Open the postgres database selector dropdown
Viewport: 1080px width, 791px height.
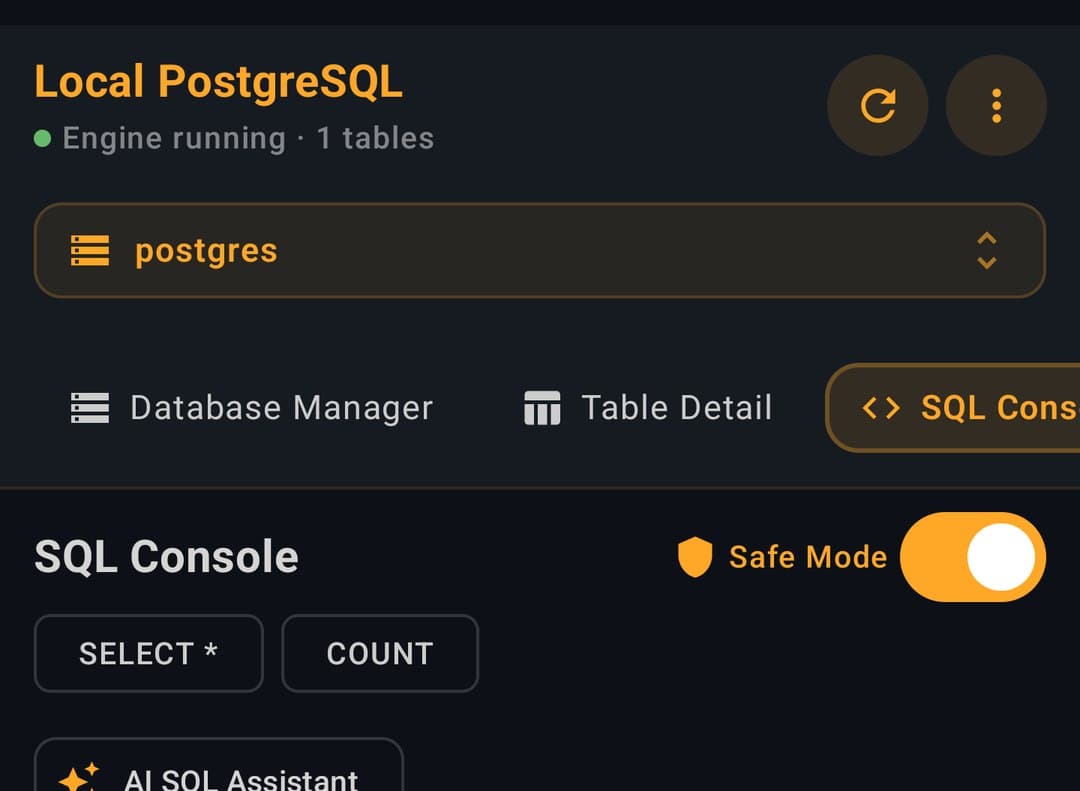point(540,251)
